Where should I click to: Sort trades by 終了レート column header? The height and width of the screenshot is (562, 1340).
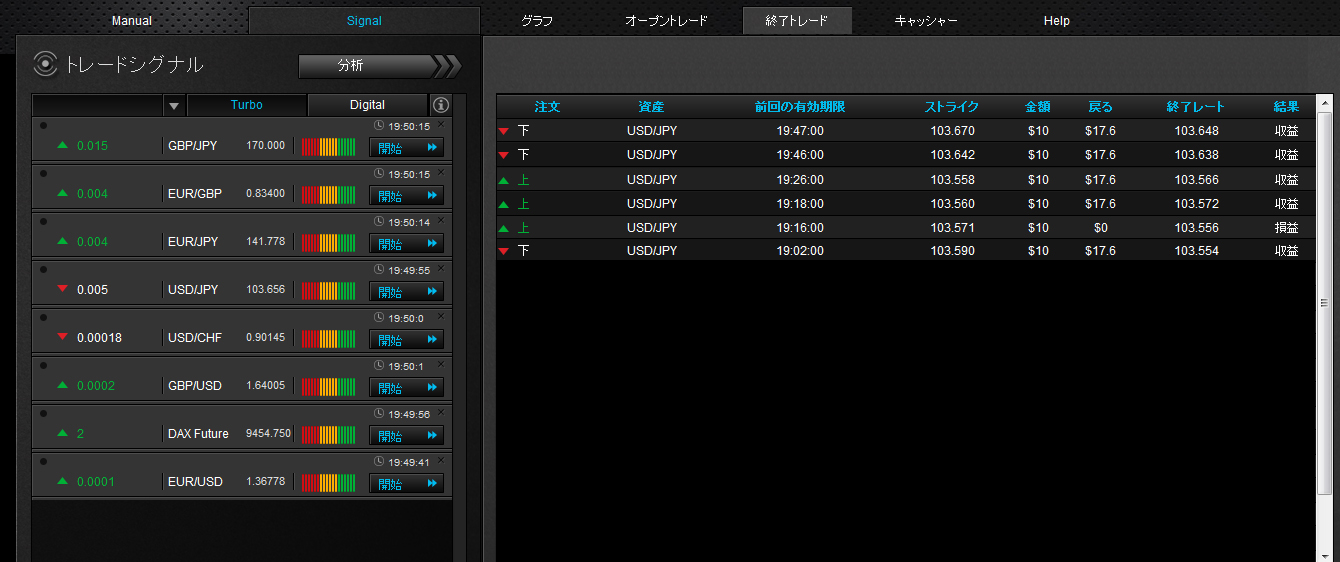1195,106
